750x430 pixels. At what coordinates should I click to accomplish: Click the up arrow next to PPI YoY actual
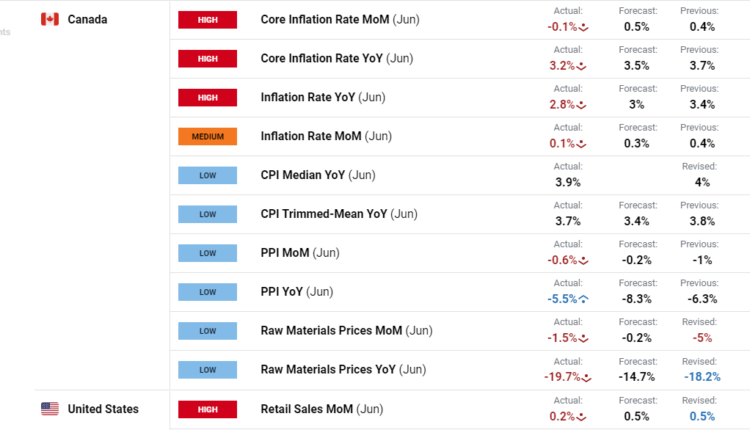[582, 299]
